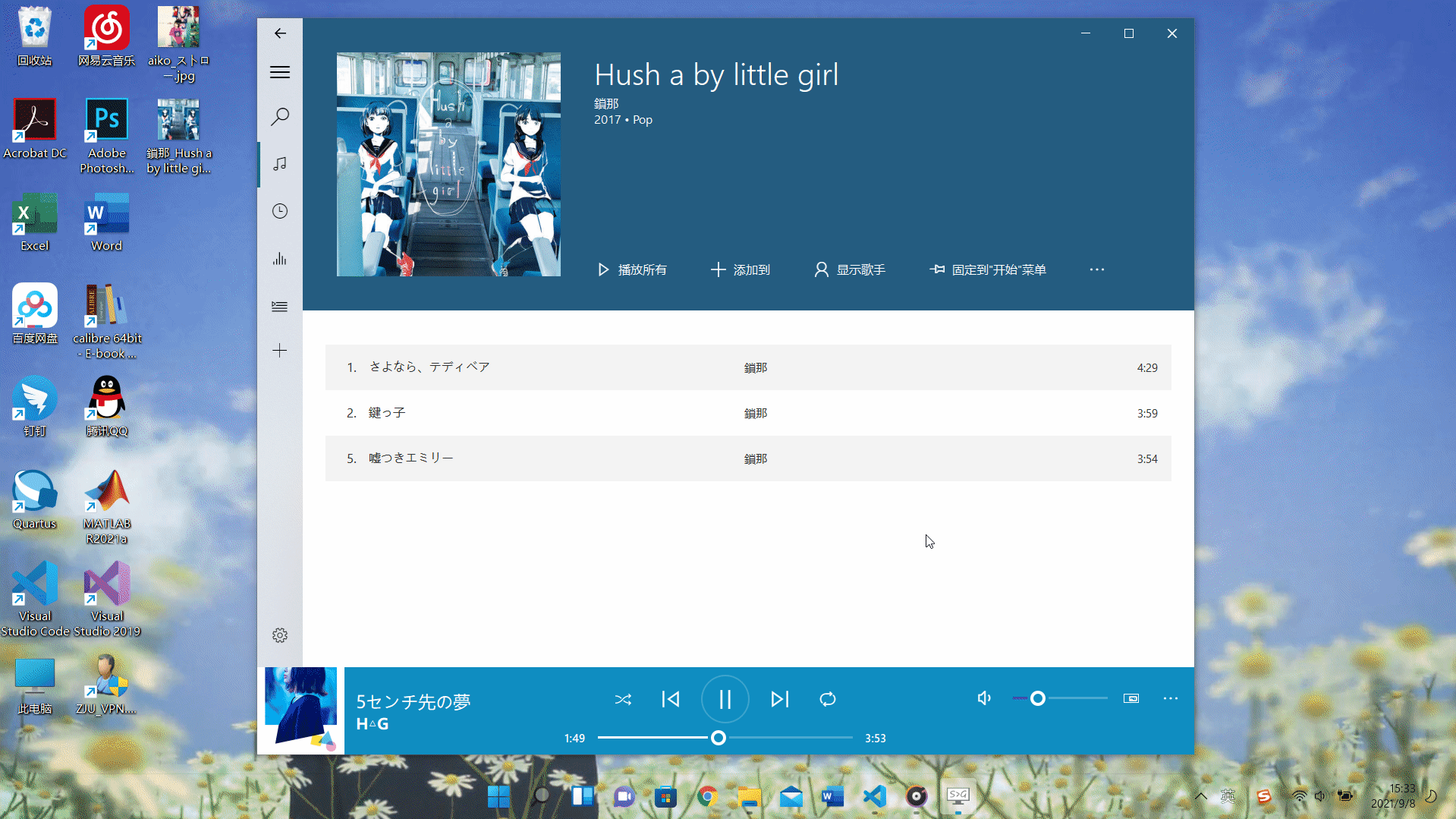The width and height of the screenshot is (1456, 819).
Task: Open search in Groove sidebar
Action: click(280, 117)
